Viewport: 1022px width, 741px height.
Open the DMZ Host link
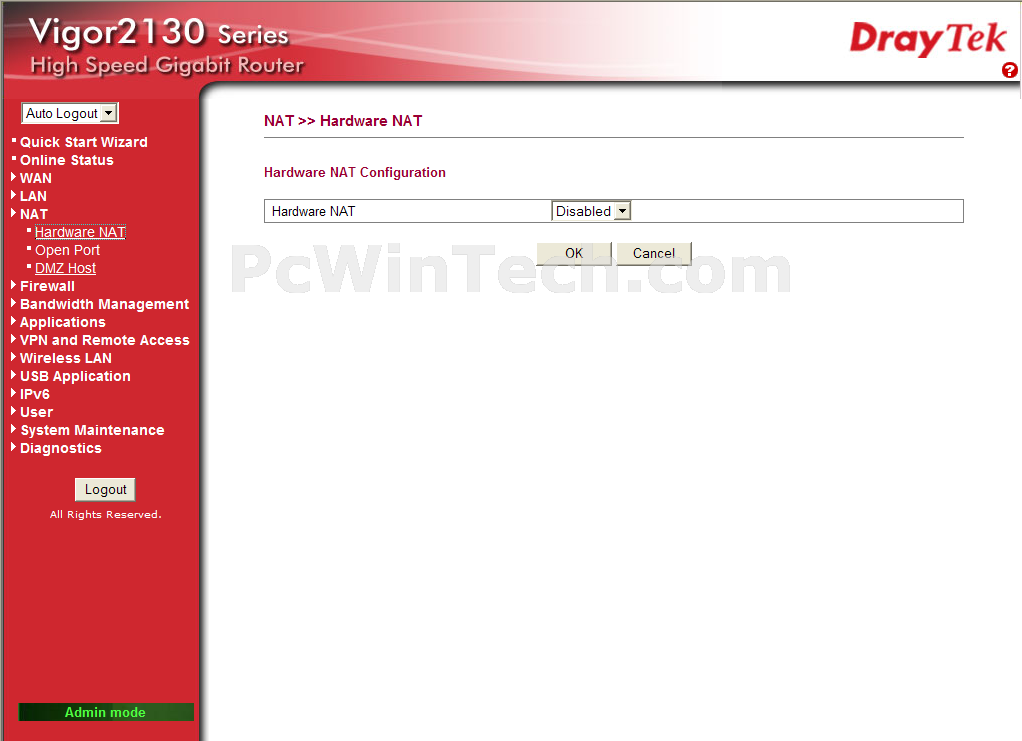(x=65, y=269)
